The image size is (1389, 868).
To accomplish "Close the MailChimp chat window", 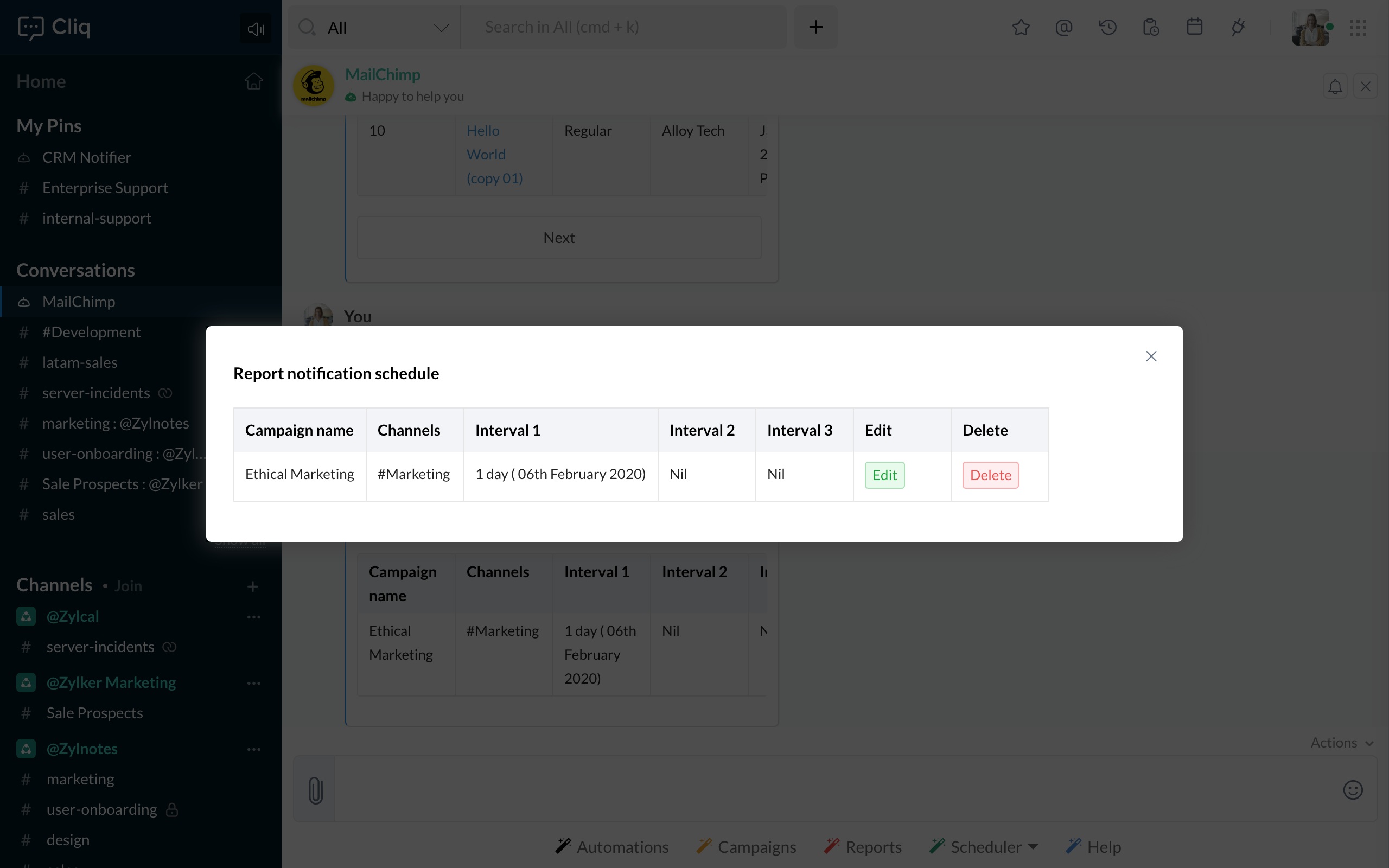I will (x=1366, y=87).
